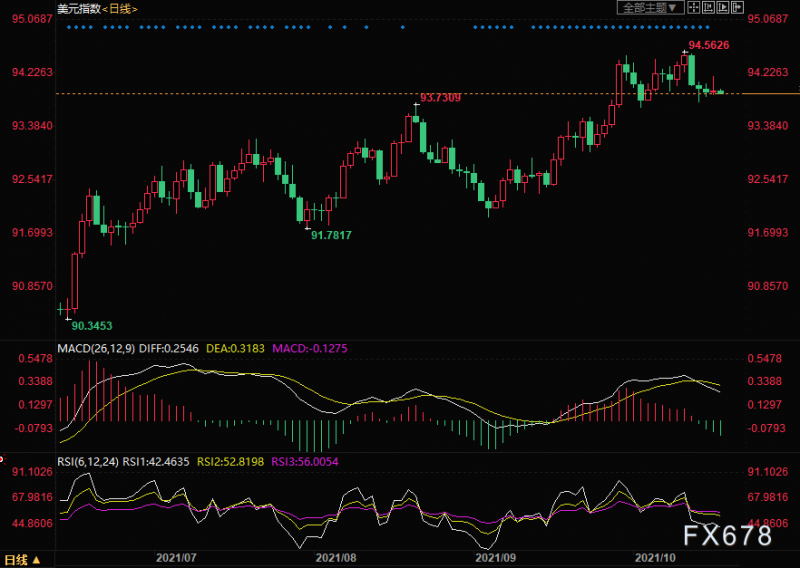
Task: Click the crosshair icon in top toolbar
Action: click(x=692, y=8)
